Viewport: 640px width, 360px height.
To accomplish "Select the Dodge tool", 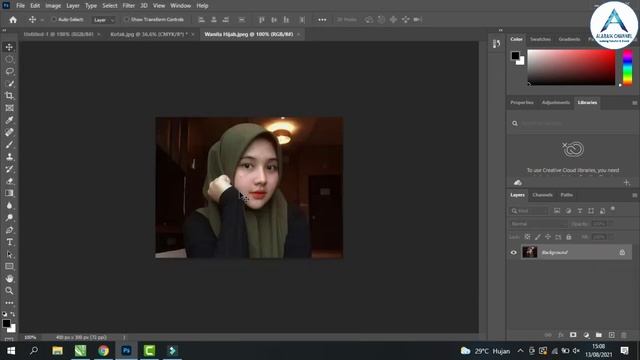I will pos(9,218).
